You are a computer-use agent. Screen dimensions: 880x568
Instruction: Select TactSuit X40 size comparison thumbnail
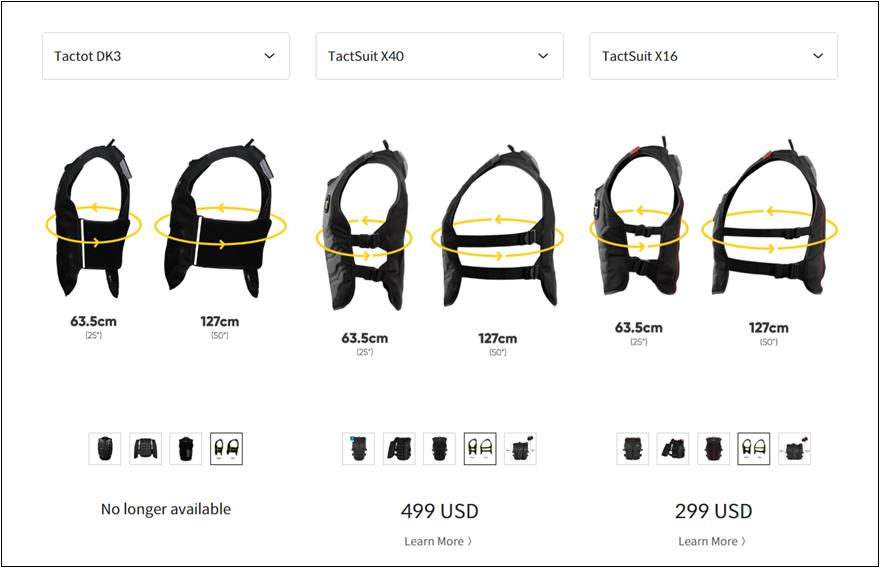pos(480,448)
